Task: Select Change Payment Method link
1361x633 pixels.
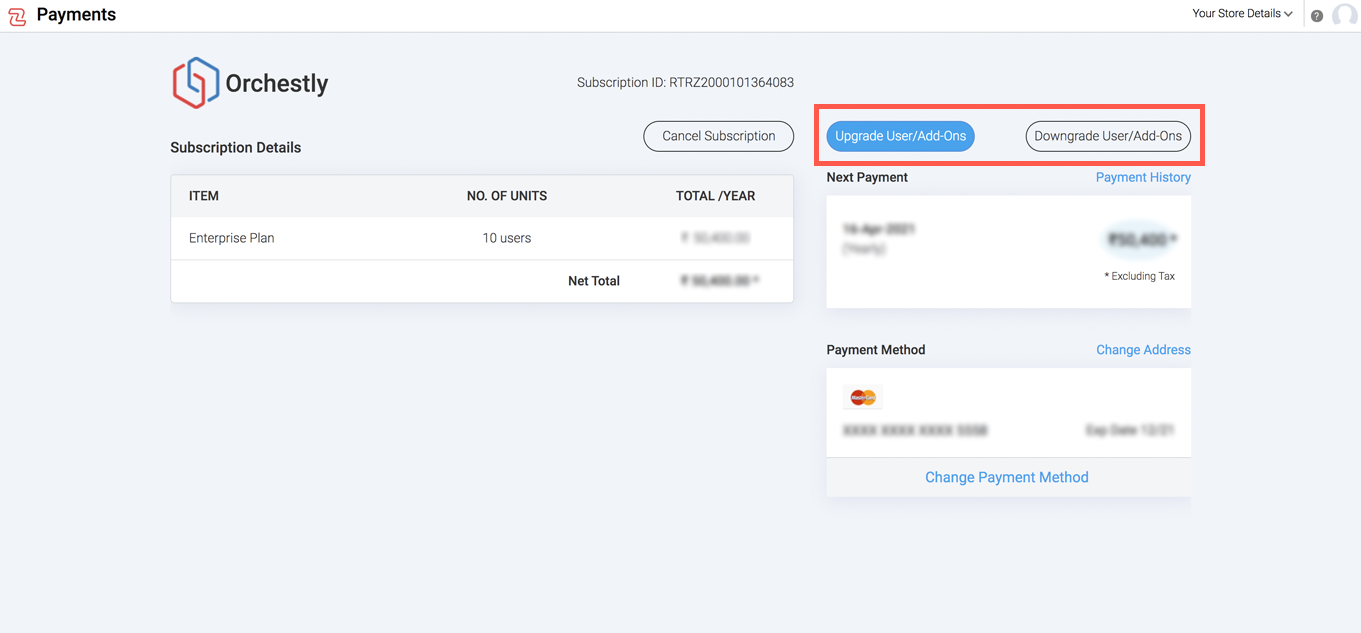Action: [x=1006, y=477]
